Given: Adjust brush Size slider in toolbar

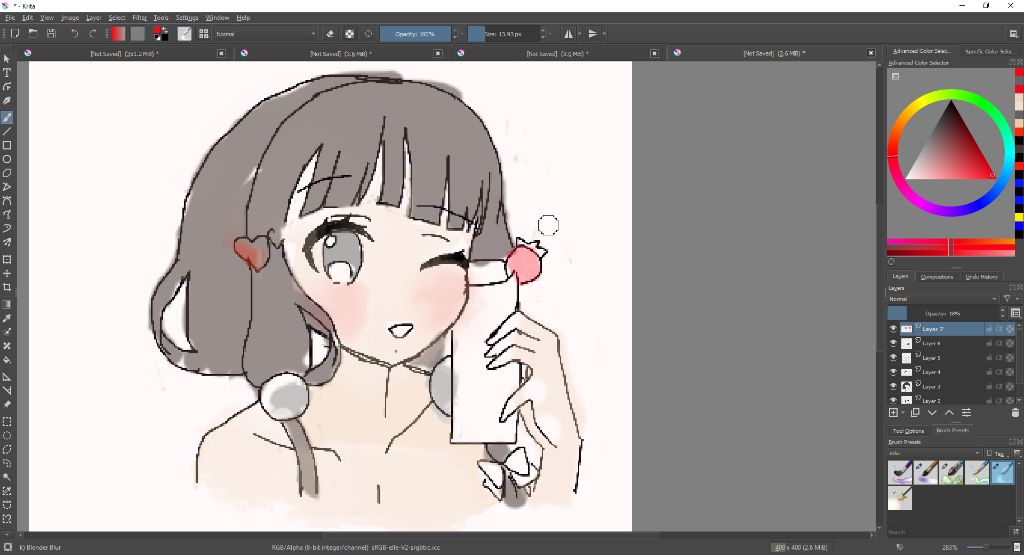Looking at the screenshot, I should click(504, 33).
